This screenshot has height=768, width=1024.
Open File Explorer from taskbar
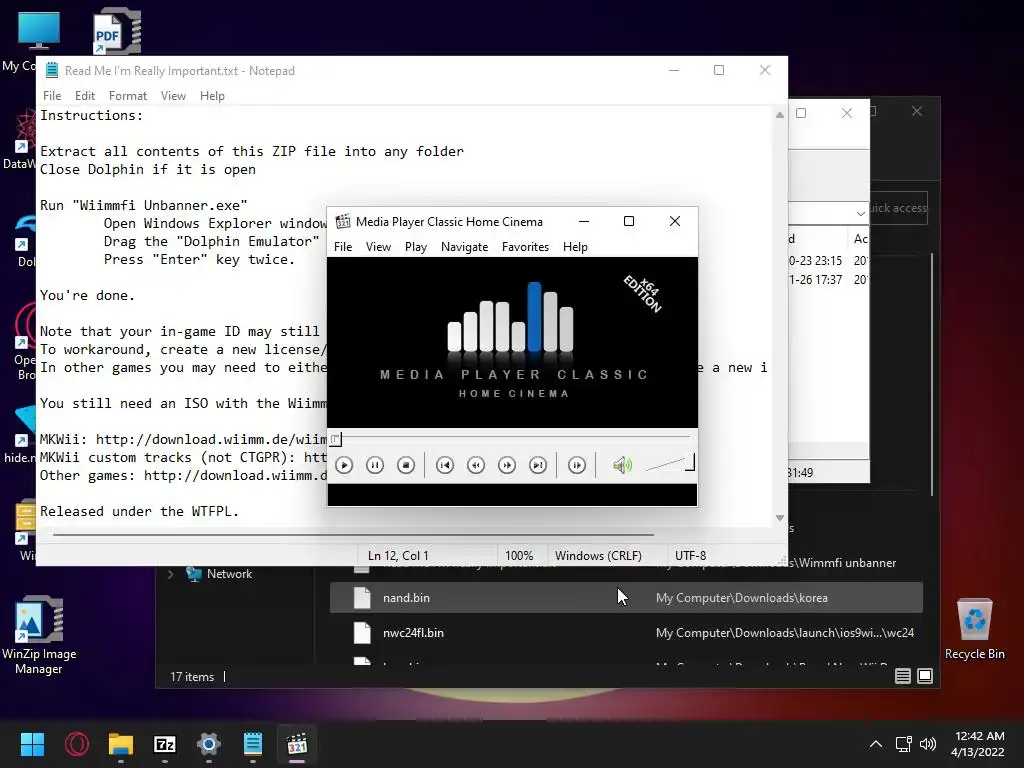[x=121, y=744]
